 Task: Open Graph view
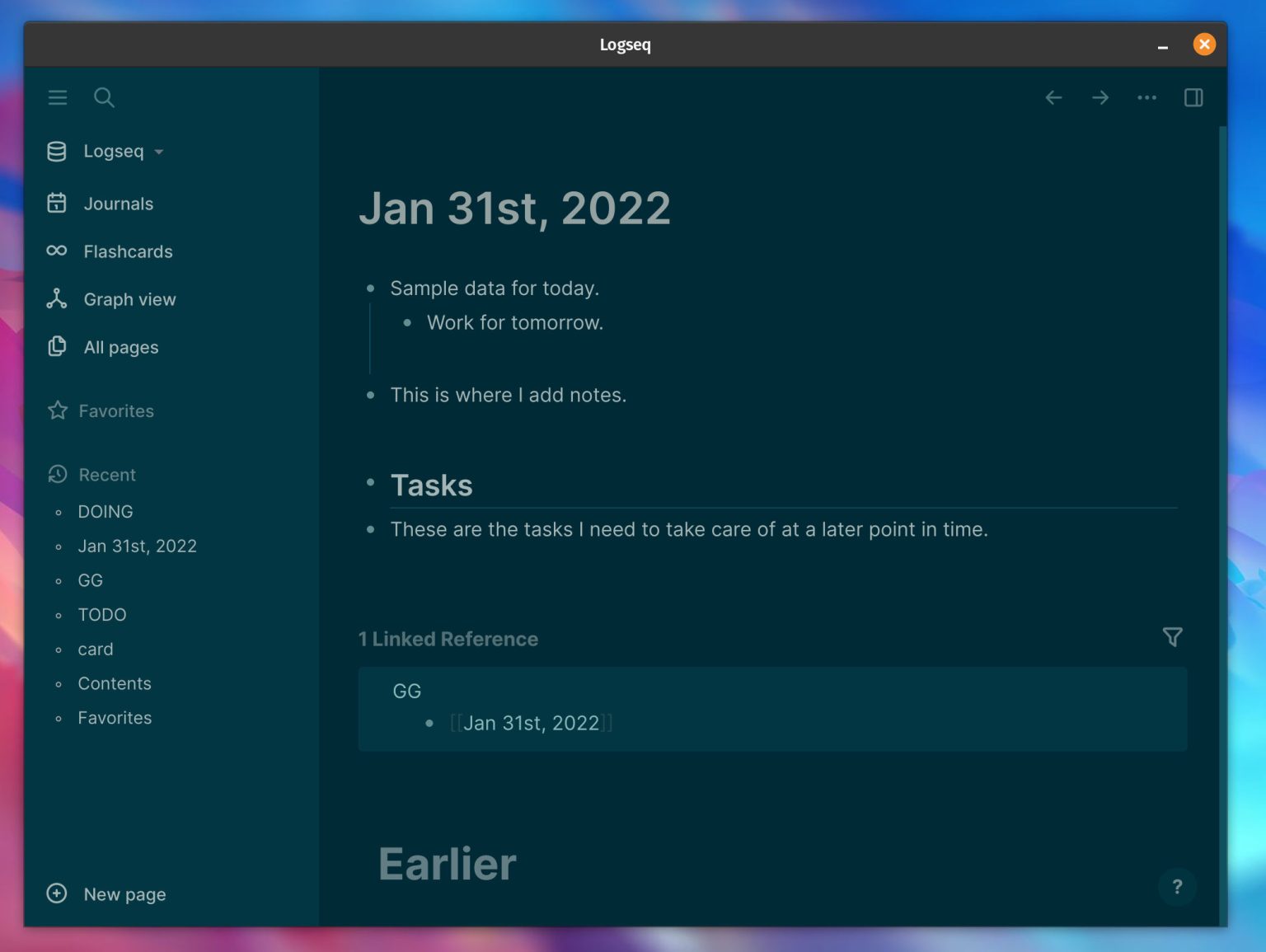click(x=129, y=299)
